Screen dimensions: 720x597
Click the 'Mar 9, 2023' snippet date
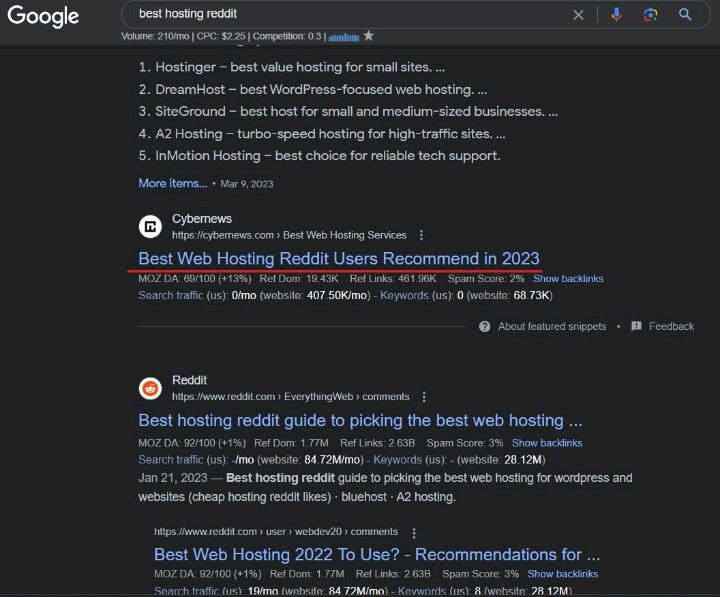point(247,184)
